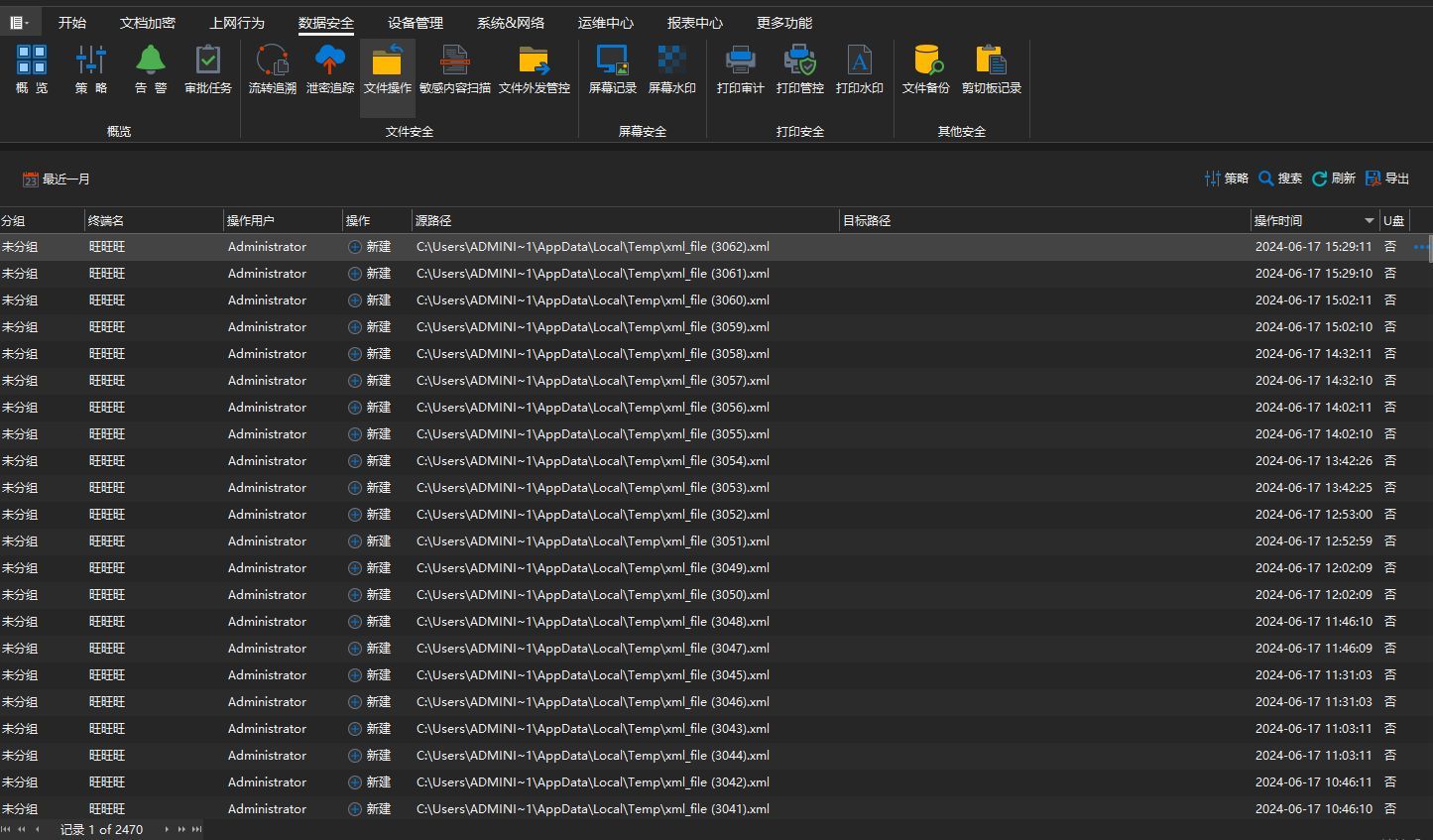This screenshot has height=840, width=1433.
Task: Select row with xml_file (3051).xml
Action: pyautogui.click(x=714, y=541)
